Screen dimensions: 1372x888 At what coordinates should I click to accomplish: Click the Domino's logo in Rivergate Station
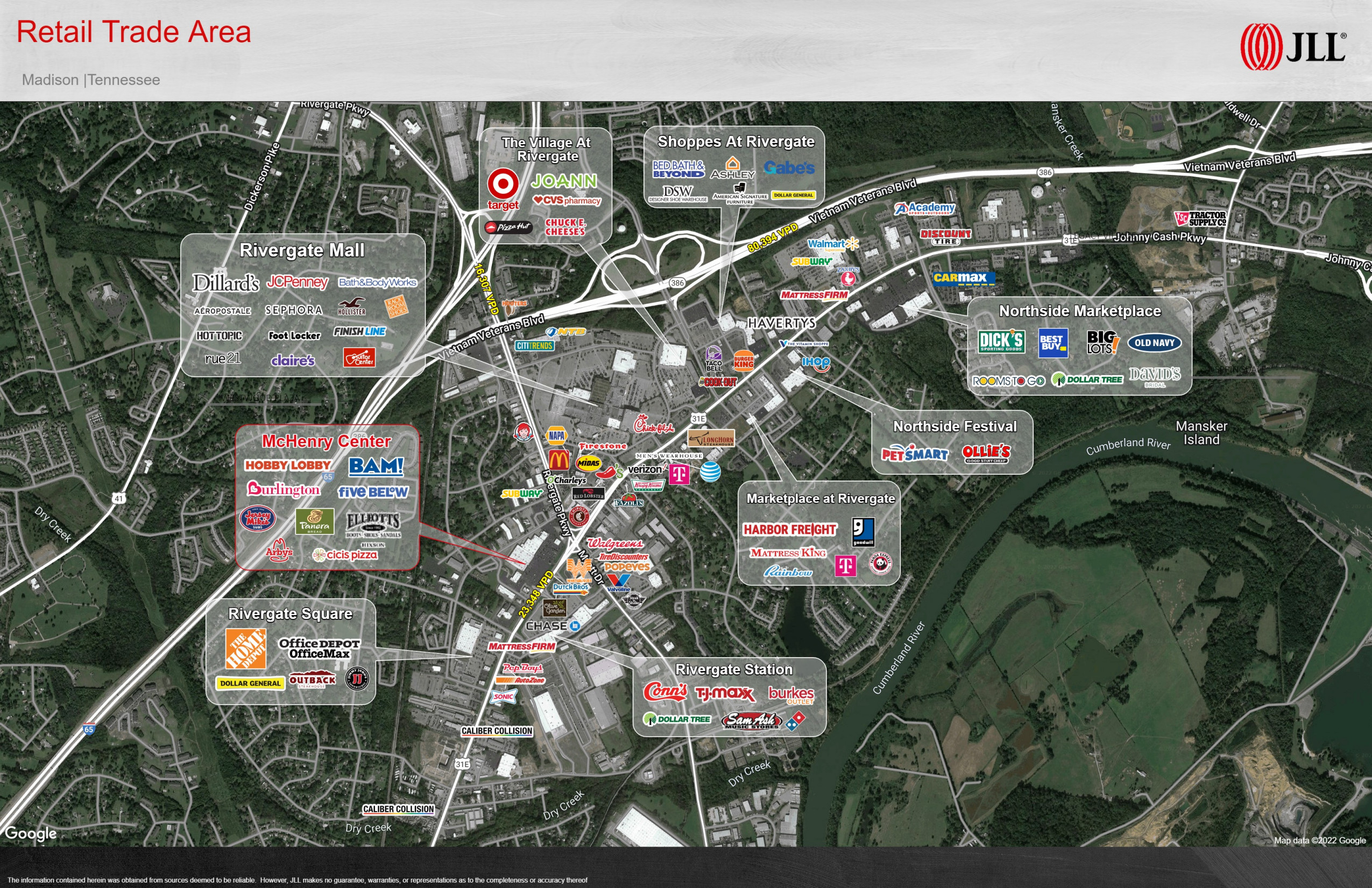796,721
